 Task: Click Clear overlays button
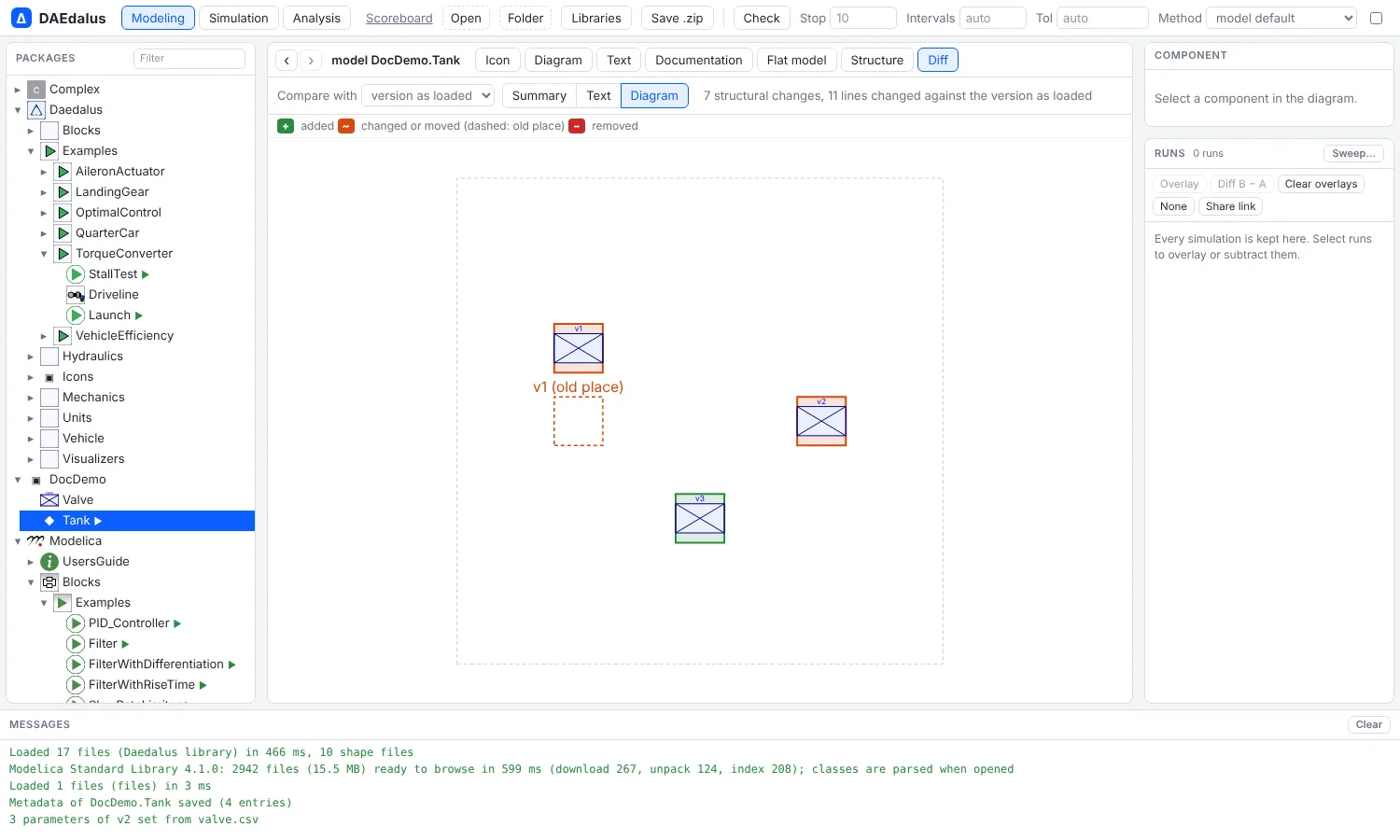coord(1321,184)
